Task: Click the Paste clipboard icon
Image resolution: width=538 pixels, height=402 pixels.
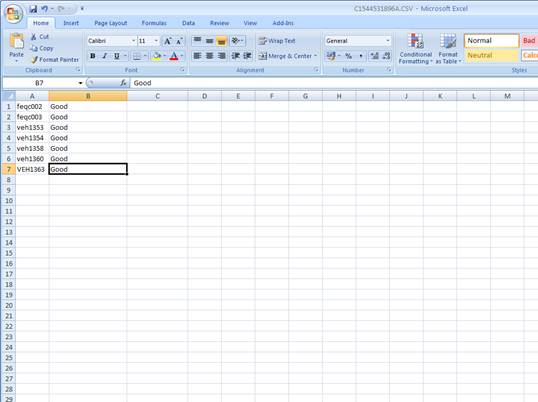Action: pos(16,42)
